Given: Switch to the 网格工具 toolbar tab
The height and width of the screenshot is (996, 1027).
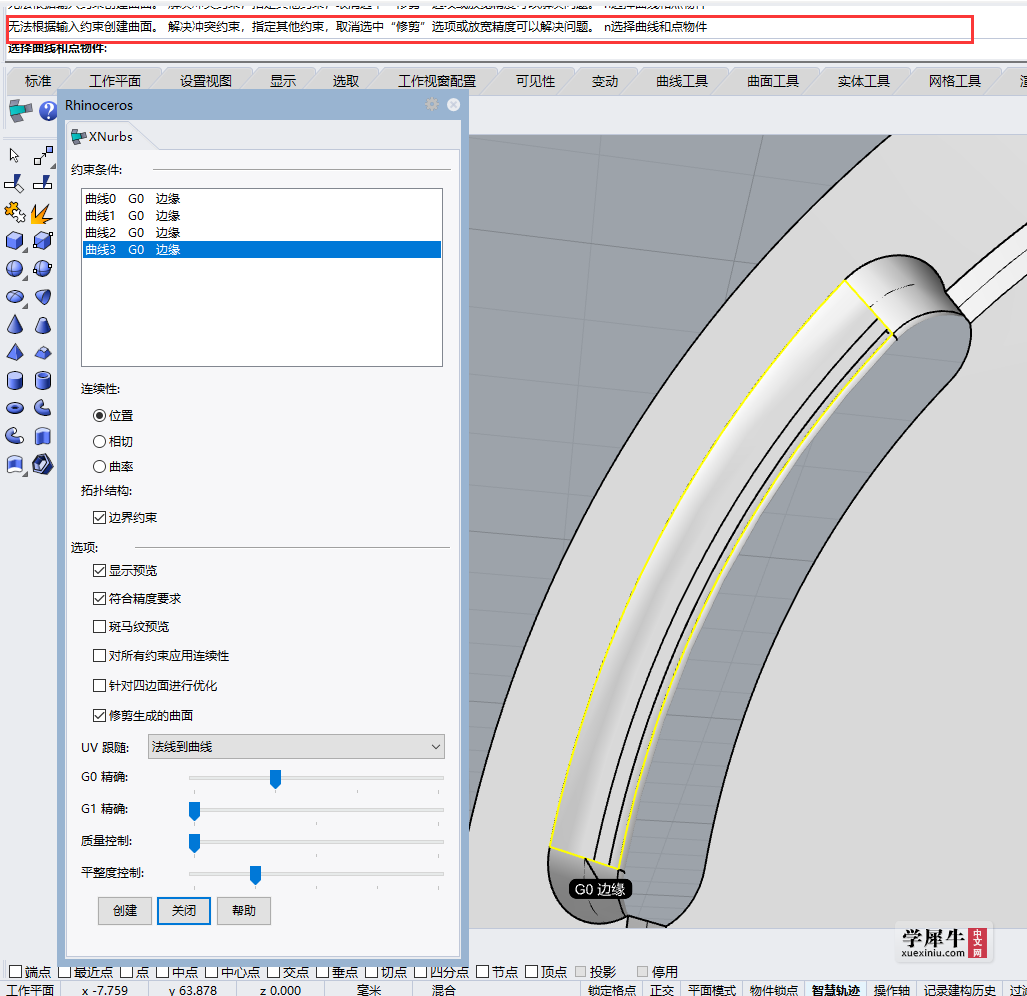Looking at the screenshot, I should [954, 81].
